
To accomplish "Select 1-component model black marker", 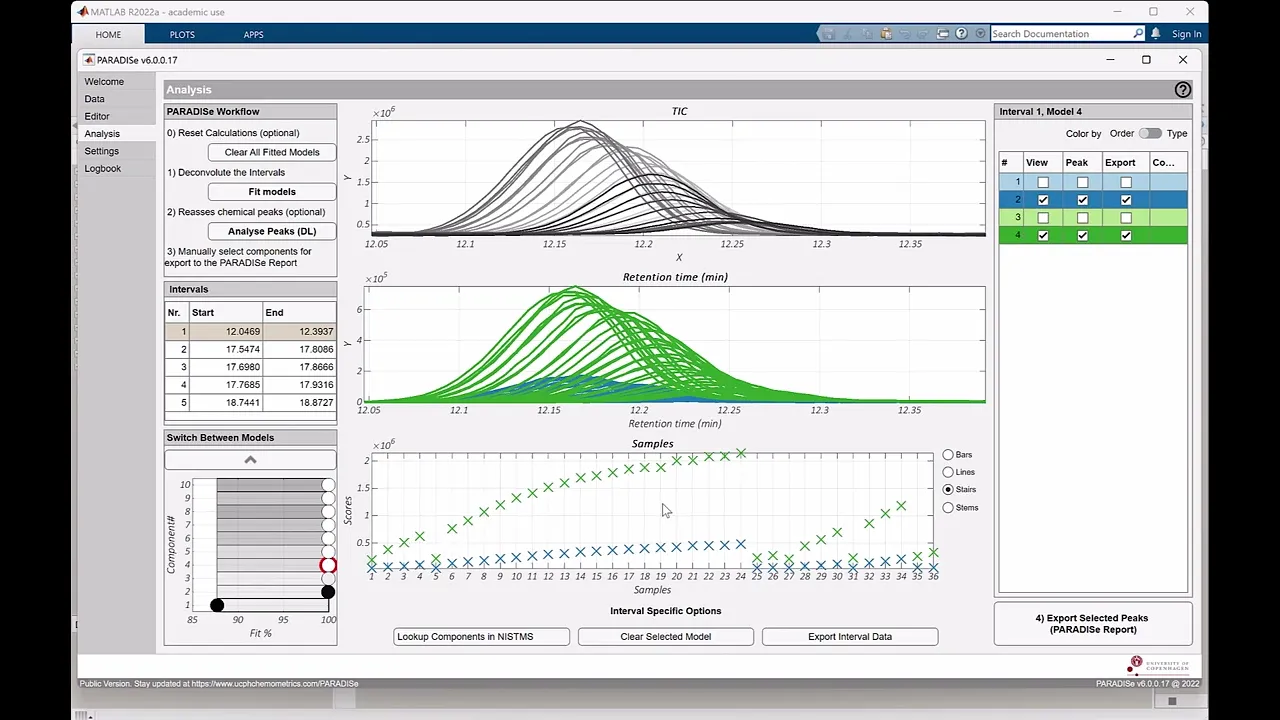I will click(217, 605).
